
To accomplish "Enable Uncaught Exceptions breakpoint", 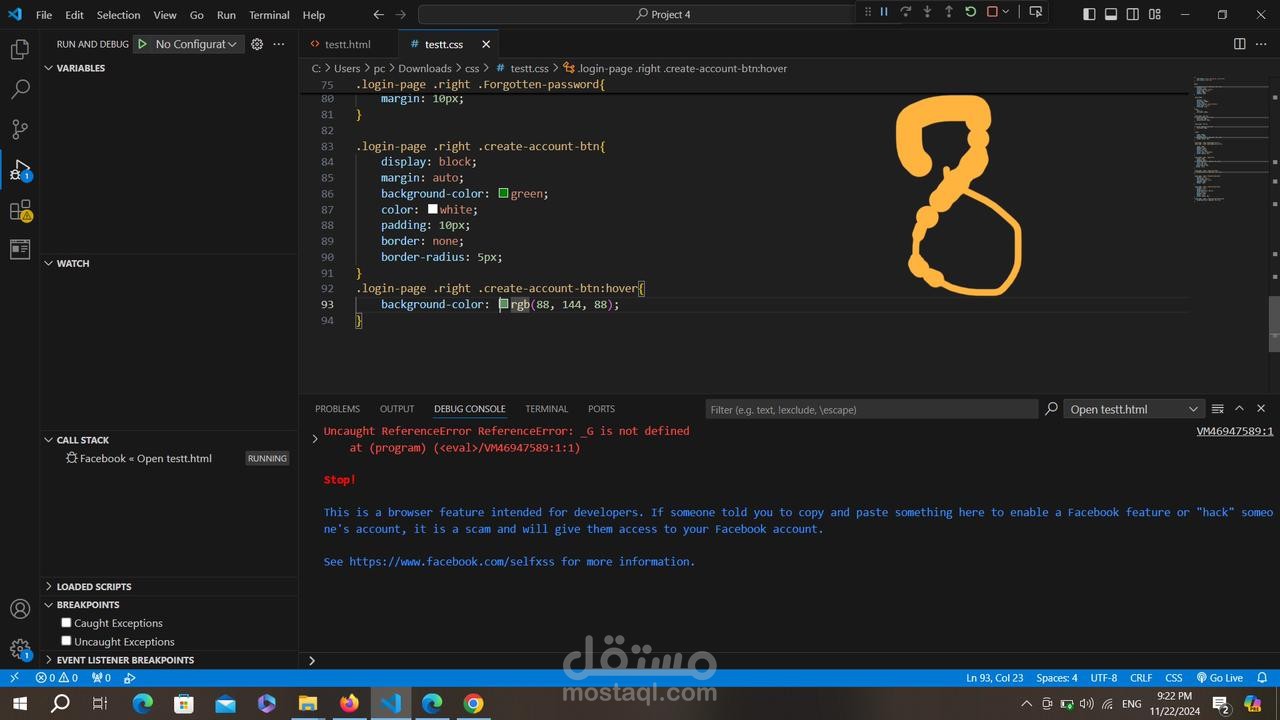I will coord(66,641).
